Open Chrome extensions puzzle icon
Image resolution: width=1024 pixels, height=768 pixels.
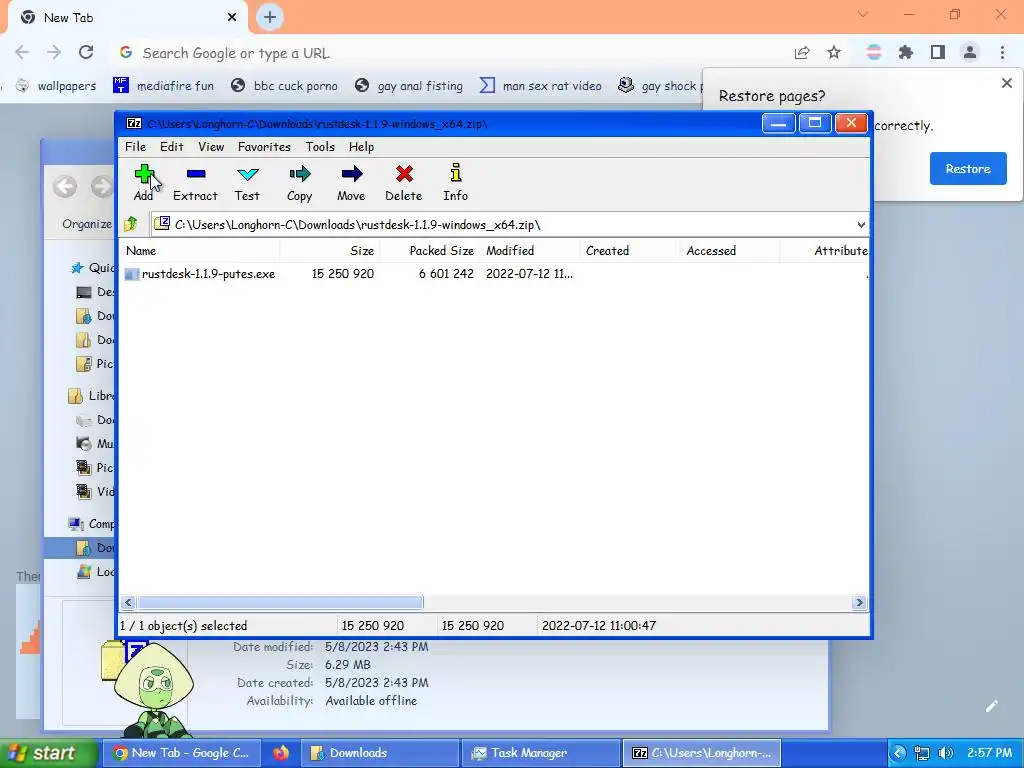(906, 52)
